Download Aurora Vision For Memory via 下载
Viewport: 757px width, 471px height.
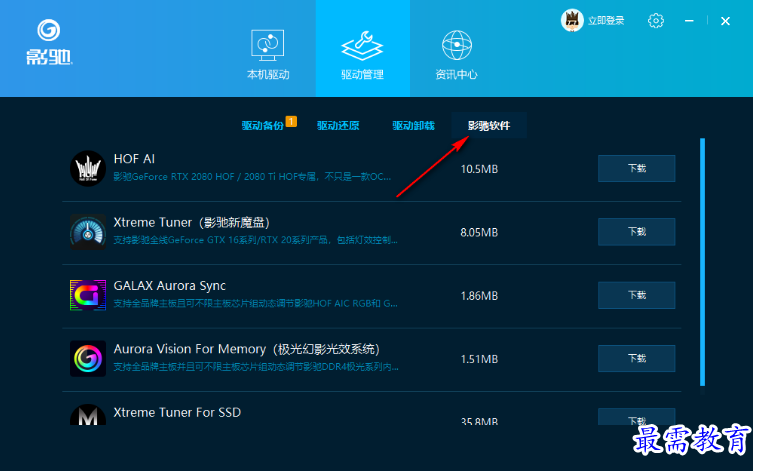(636, 358)
